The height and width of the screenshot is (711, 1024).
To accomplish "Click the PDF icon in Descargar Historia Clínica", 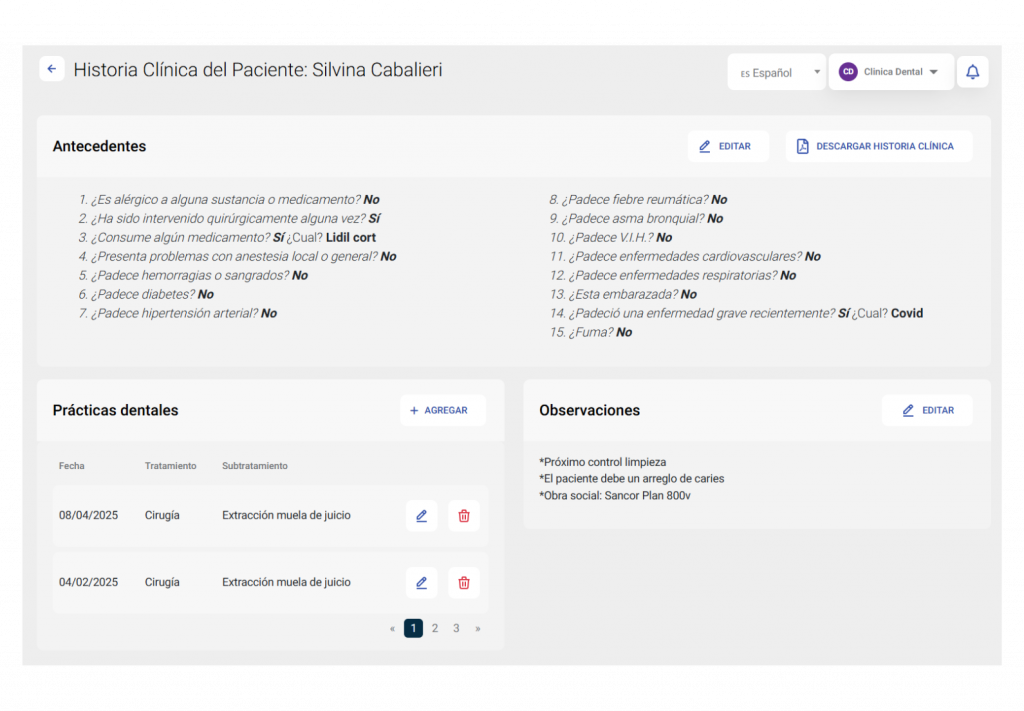I will [803, 146].
